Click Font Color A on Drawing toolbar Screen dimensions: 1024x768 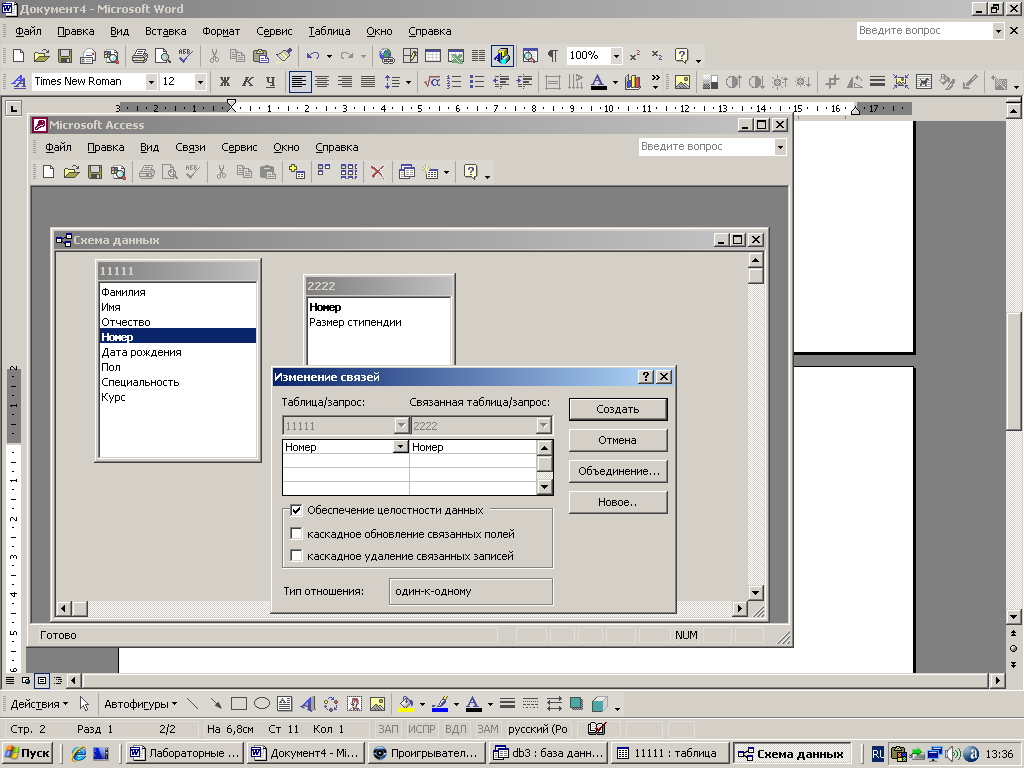474,703
